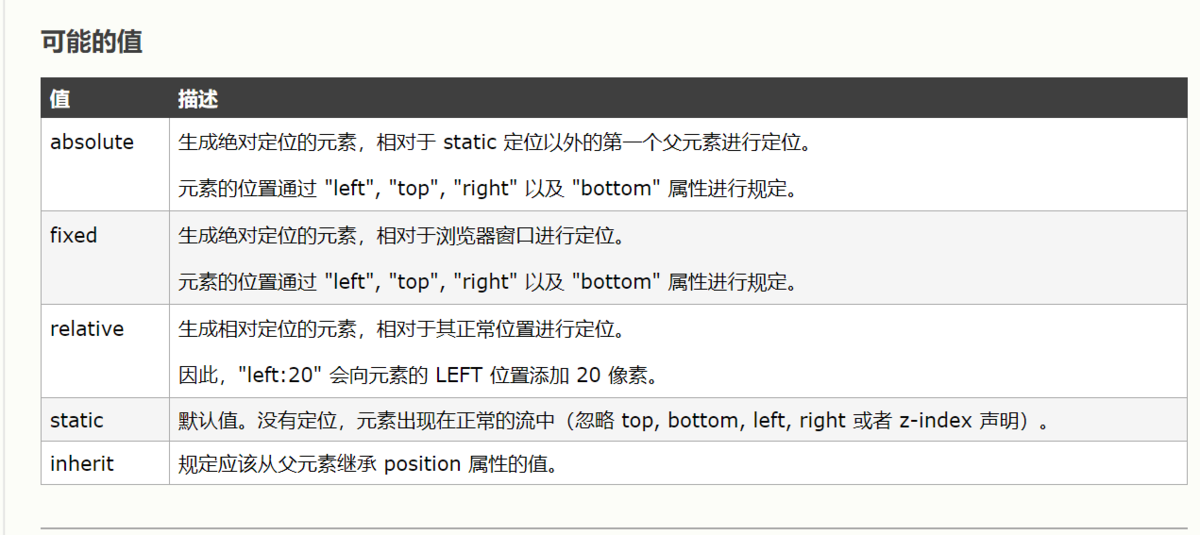Click the "left:20" text in relative row
This screenshot has width=1200, height=535.
278,376
